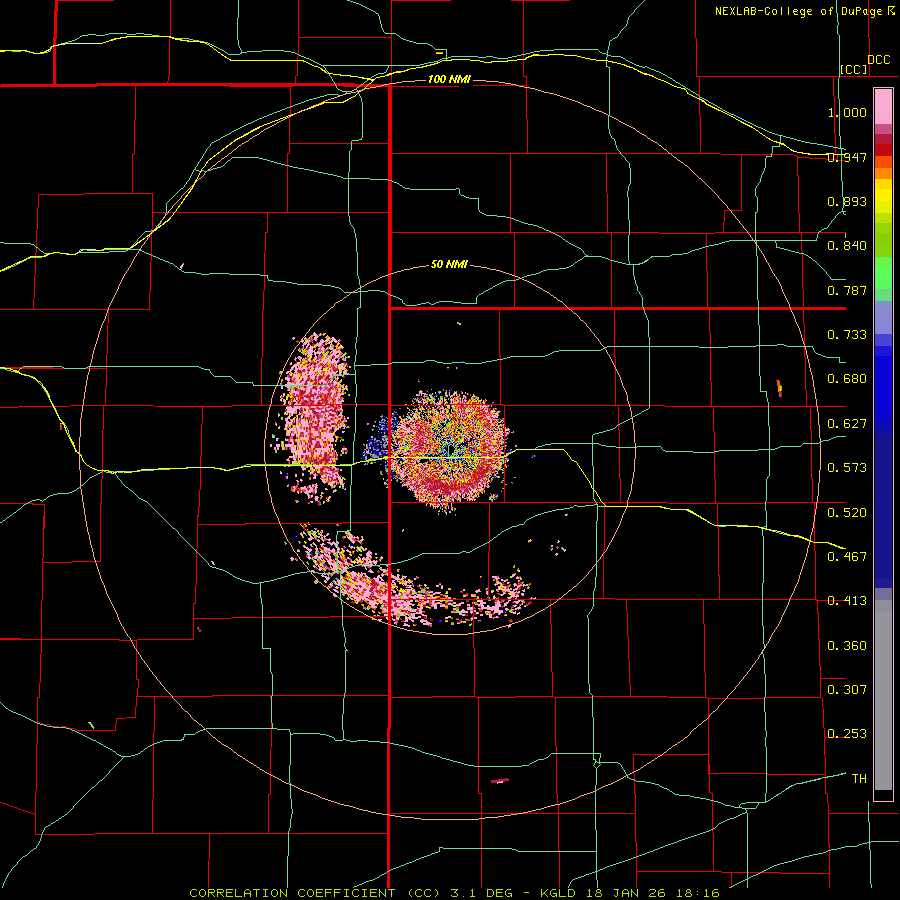Click the "0.840" color scale value

(x=847, y=246)
